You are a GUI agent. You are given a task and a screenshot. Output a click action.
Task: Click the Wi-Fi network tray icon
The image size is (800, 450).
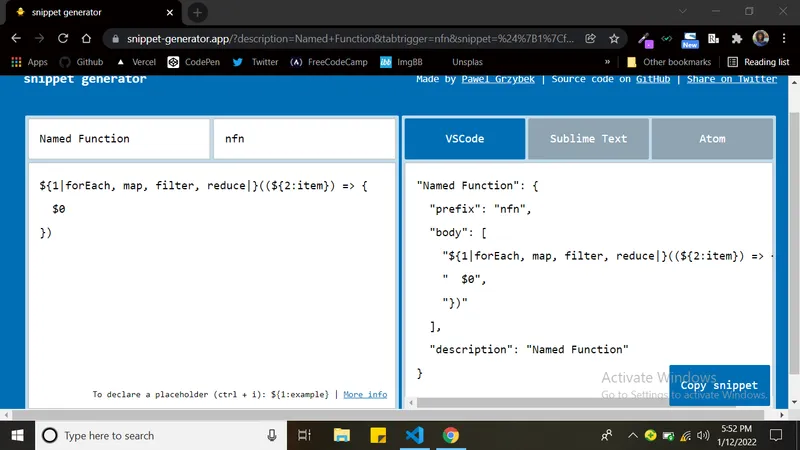point(686,436)
